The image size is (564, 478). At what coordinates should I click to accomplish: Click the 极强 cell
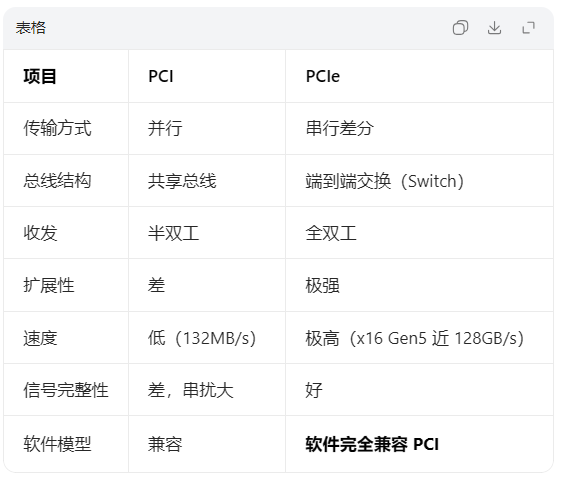click(x=322, y=286)
